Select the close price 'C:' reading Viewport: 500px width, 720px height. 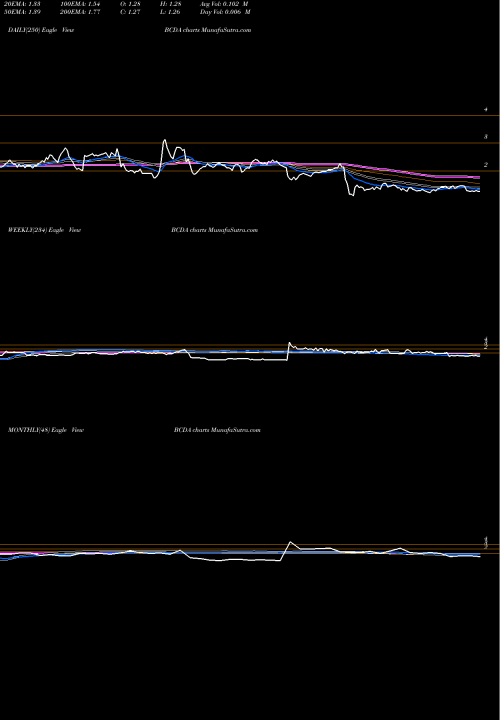coord(130,12)
